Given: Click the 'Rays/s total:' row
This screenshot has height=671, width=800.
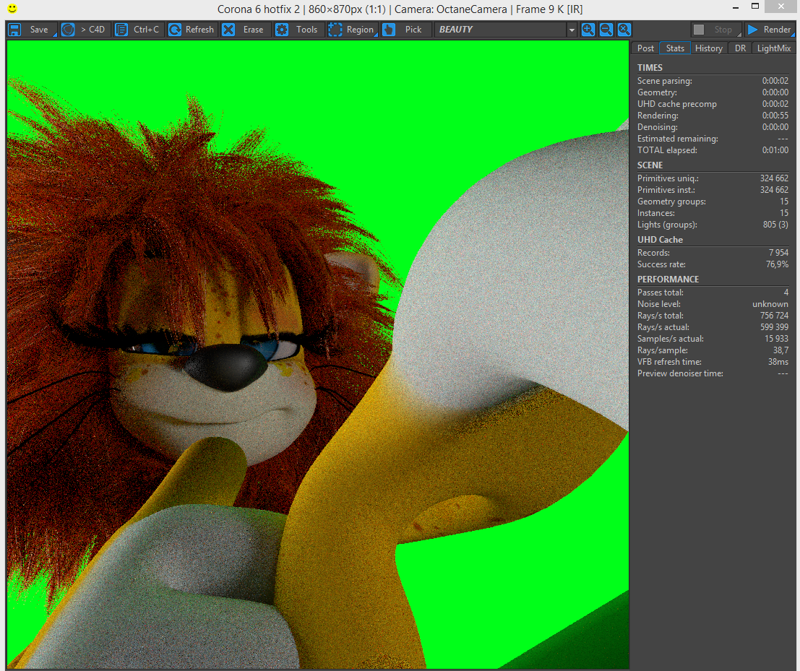Looking at the screenshot, I should pos(712,315).
